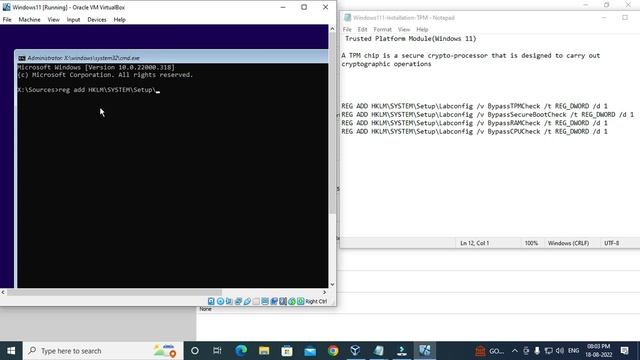Click the virtualization CPU indicator in VirtualBox status bar
640x360 pixels.
pyautogui.click(x=283, y=301)
